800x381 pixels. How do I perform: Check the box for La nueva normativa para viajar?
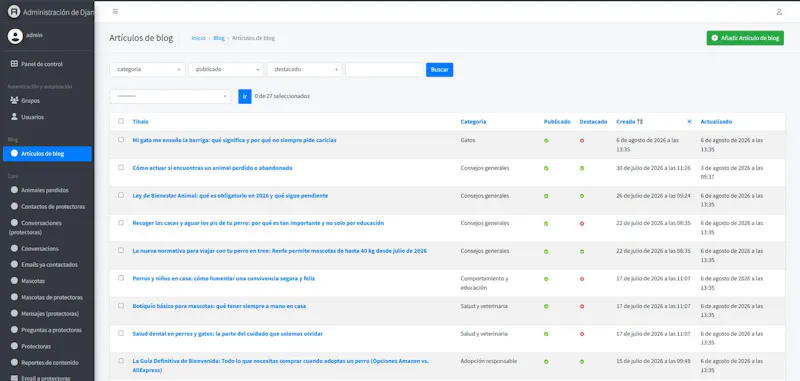point(121,250)
